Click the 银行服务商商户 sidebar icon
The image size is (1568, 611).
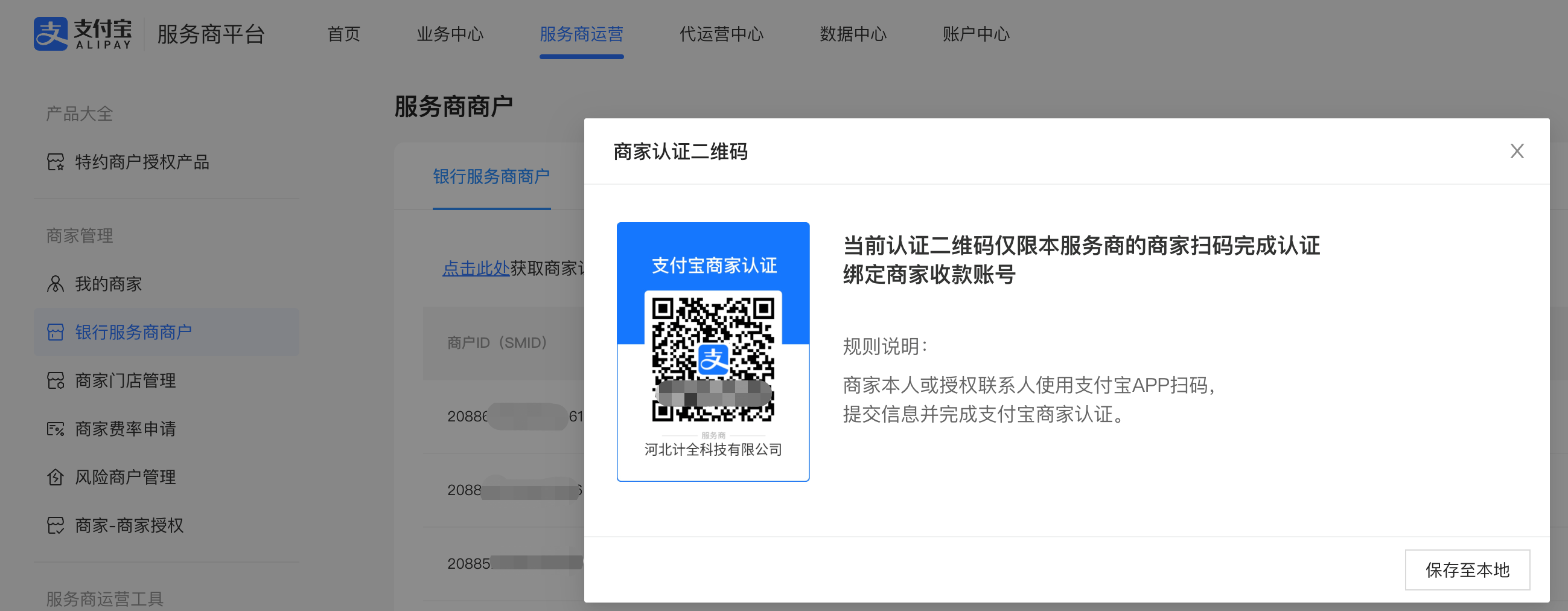pyautogui.click(x=56, y=332)
